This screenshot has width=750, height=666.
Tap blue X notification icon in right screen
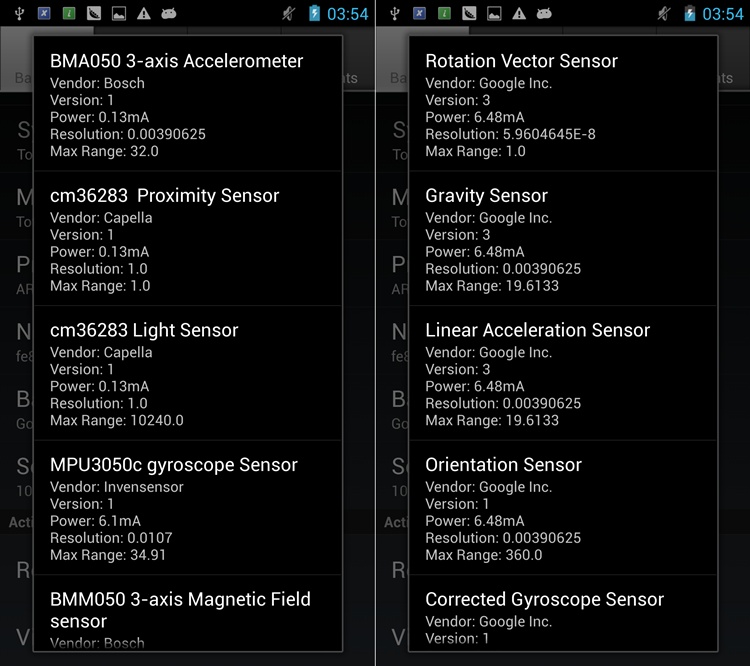point(419,13)
